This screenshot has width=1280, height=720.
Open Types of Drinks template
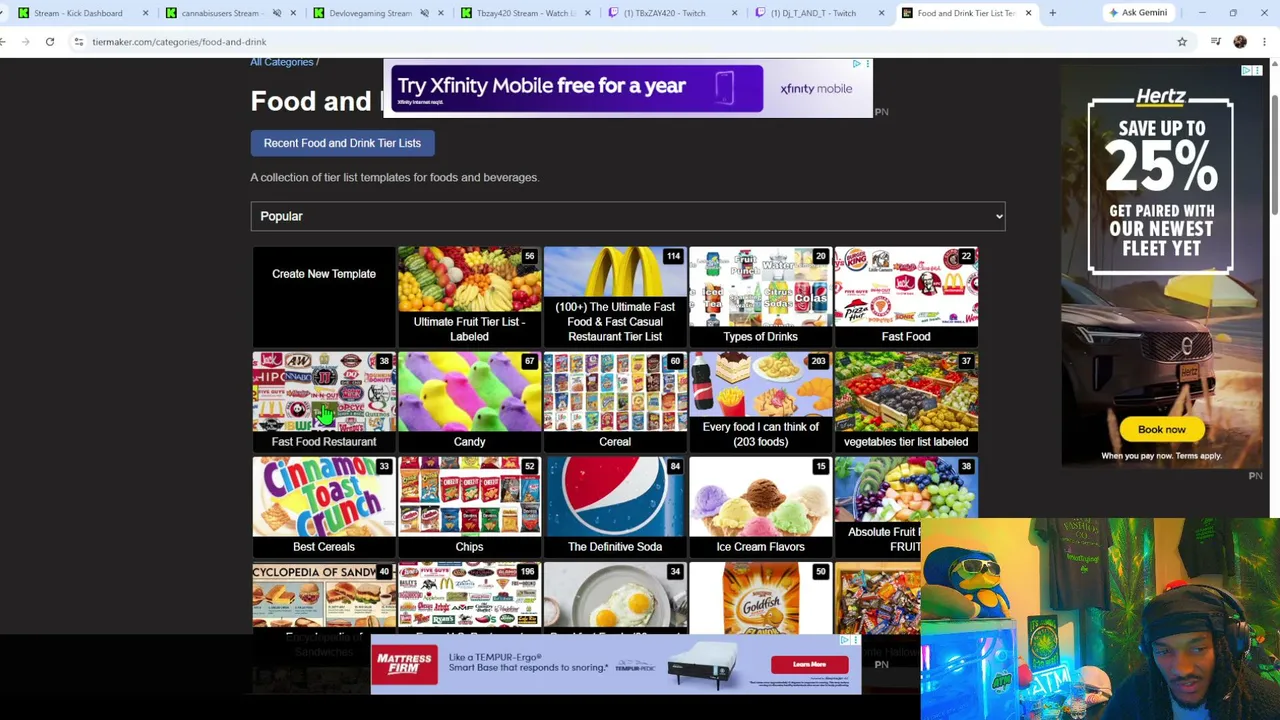click(x=760, y=296)
